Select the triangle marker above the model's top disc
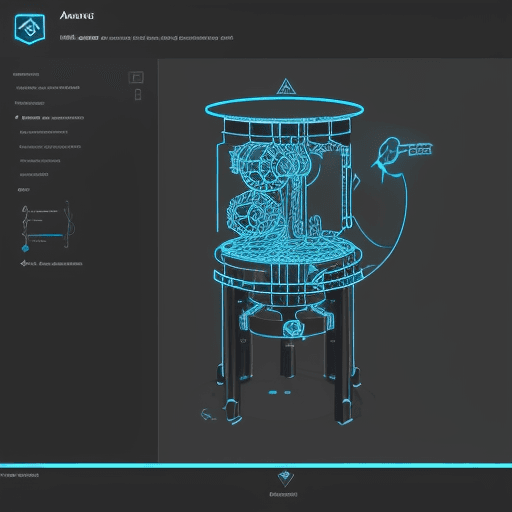The image size is (512, 512). pyautogui.click(x=286, y=87)
